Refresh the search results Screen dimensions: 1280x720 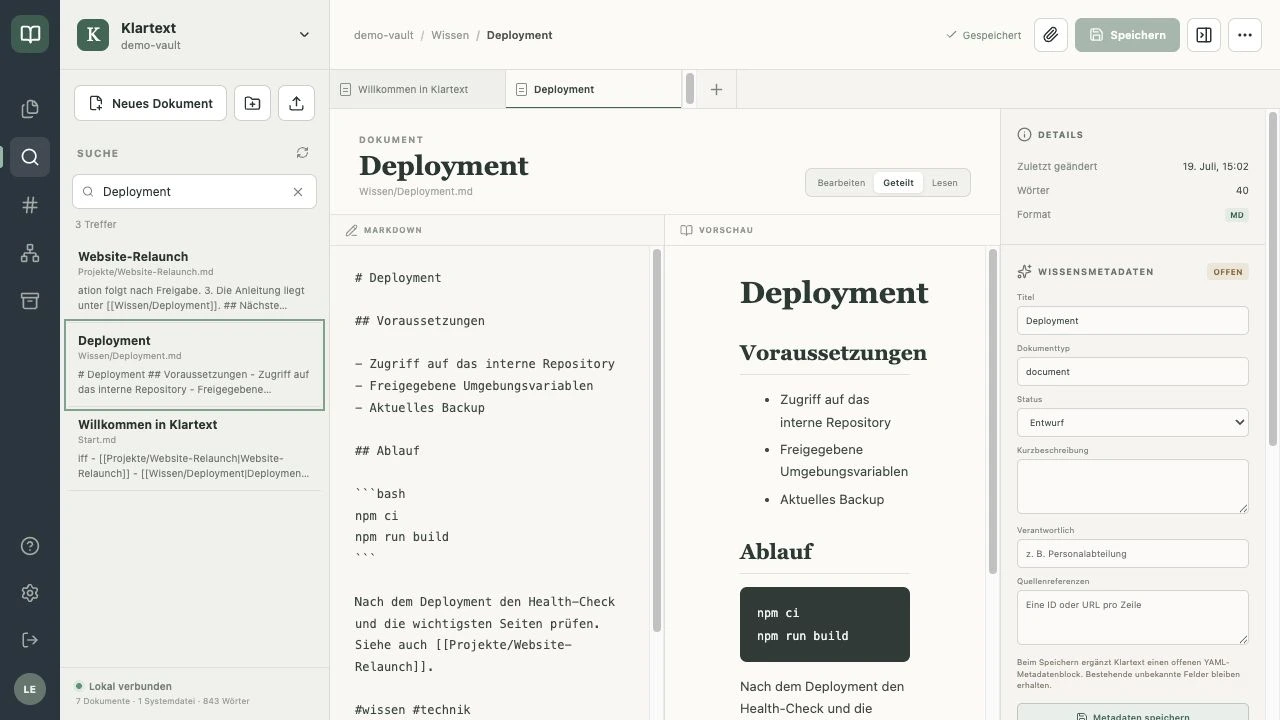tap(302, 153)
